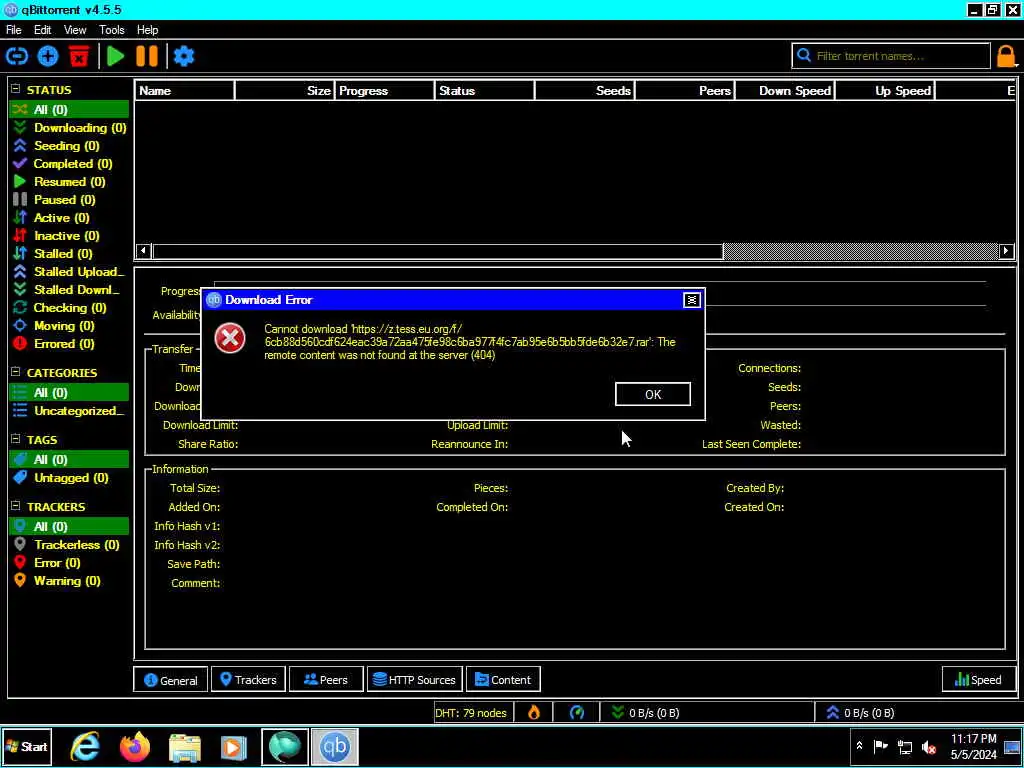The width and height of the screenshot is (1024, 768).
Task: Click the orange Pause icon
Action: click(147, 56)
